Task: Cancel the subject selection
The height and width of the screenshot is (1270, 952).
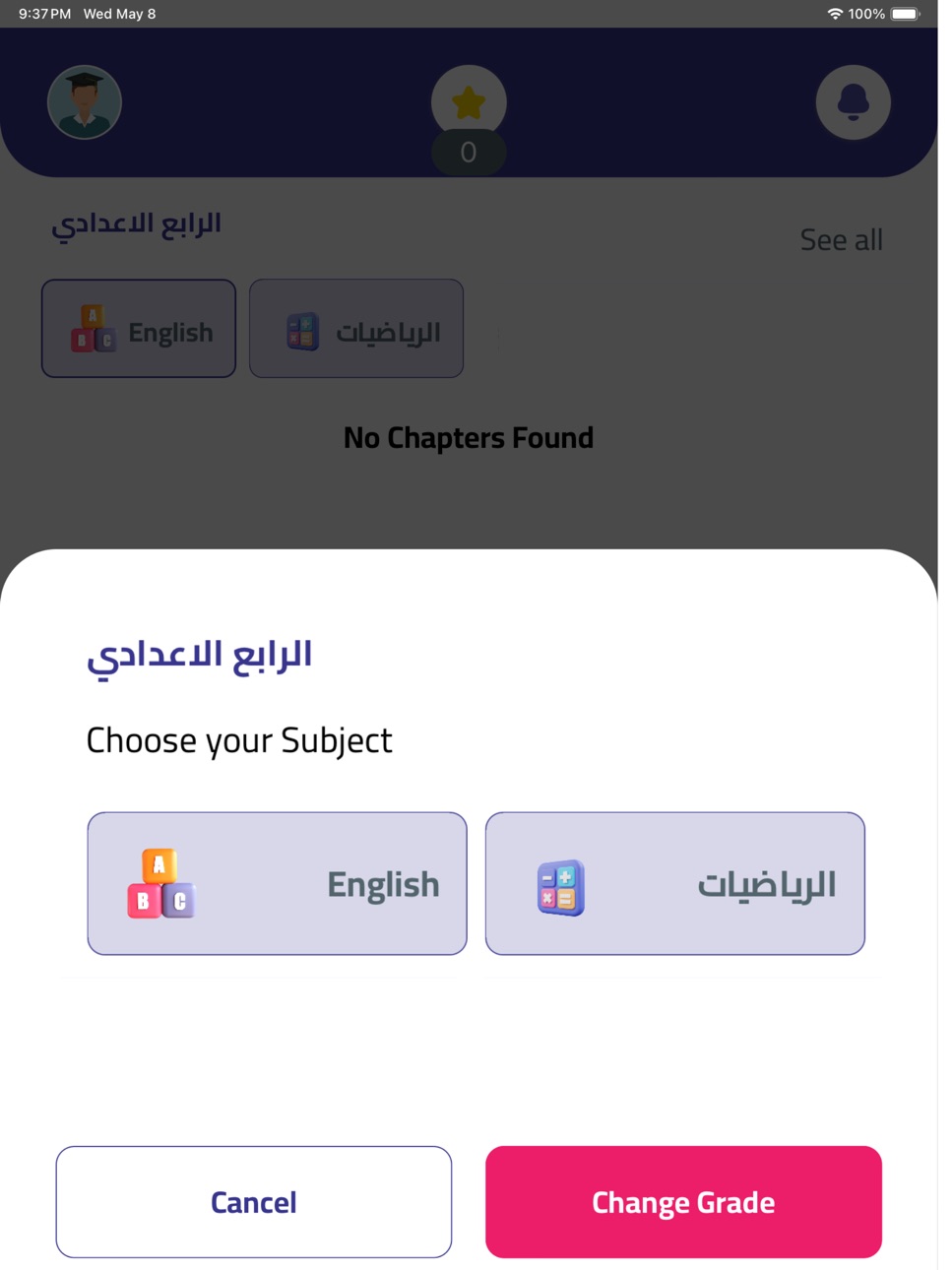Action: coord(254,1201)
